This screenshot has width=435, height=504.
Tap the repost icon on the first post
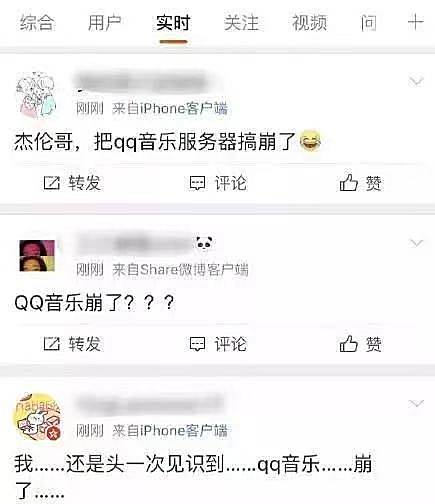coord(52,183)
